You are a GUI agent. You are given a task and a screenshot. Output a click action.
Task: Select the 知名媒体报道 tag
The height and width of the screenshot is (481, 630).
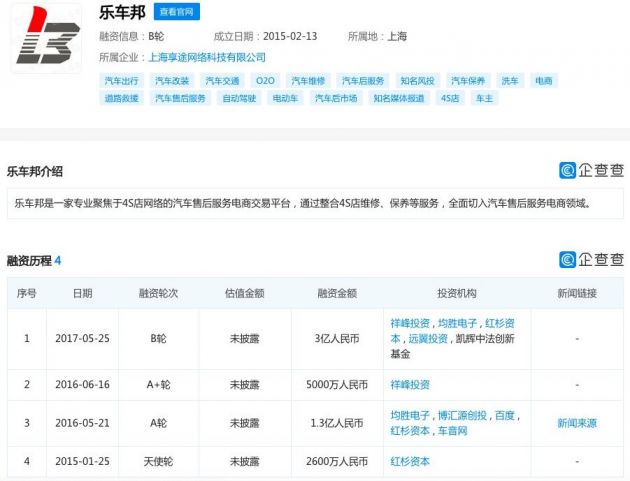399,98
